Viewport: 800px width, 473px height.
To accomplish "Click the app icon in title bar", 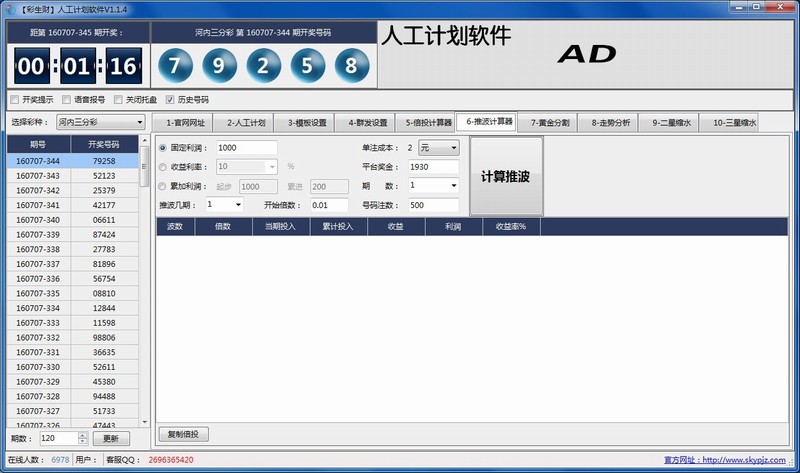I will tap(9, 8).
